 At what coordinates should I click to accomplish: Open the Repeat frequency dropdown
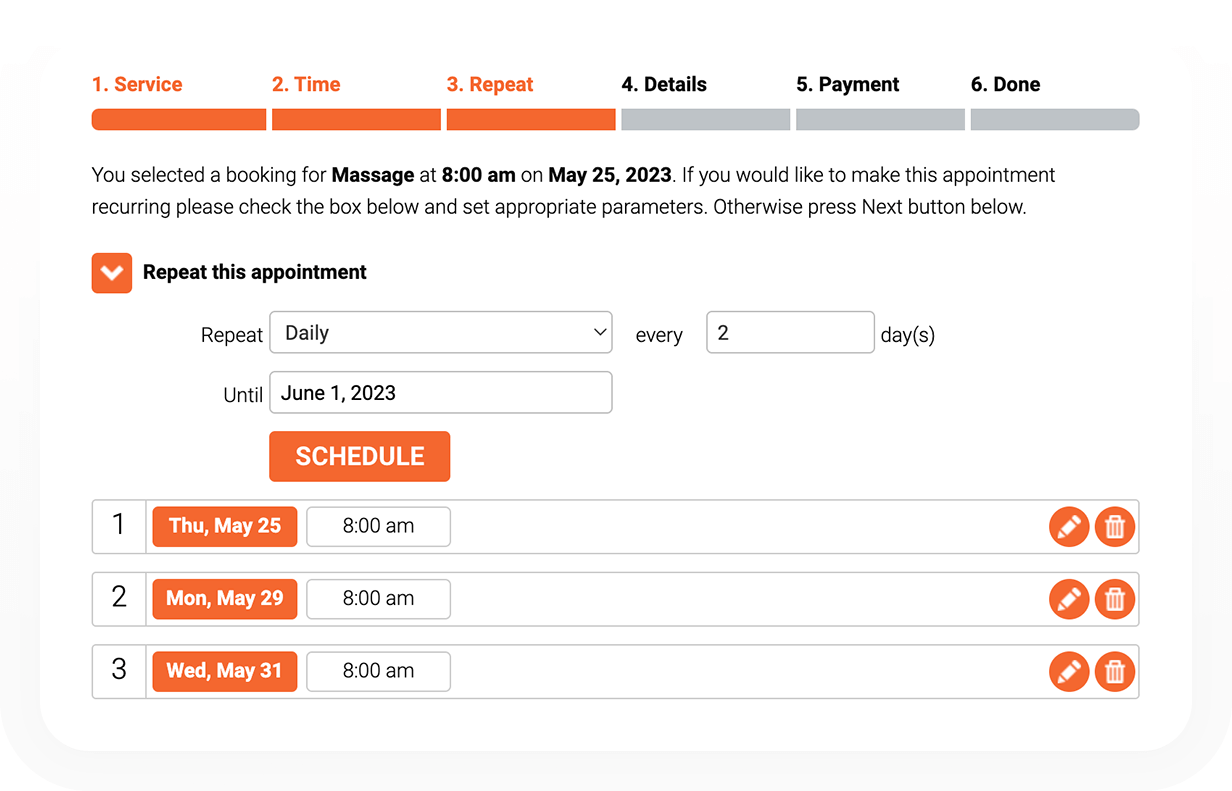pos(441,333)
